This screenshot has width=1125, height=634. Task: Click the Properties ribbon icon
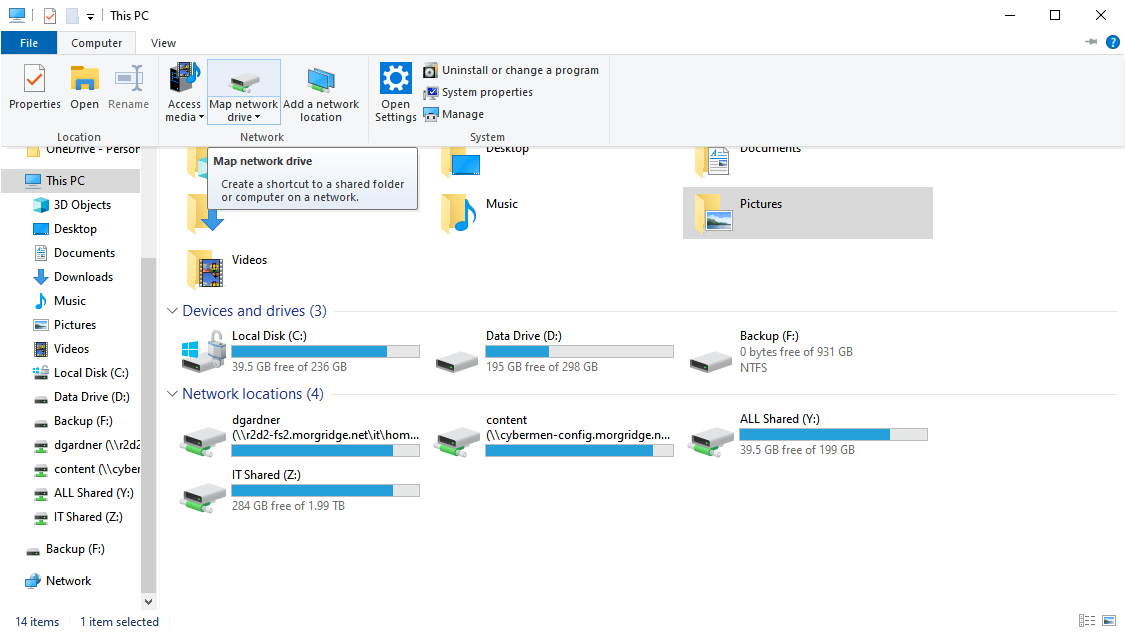pyautogui.click(x=34, y=79)
